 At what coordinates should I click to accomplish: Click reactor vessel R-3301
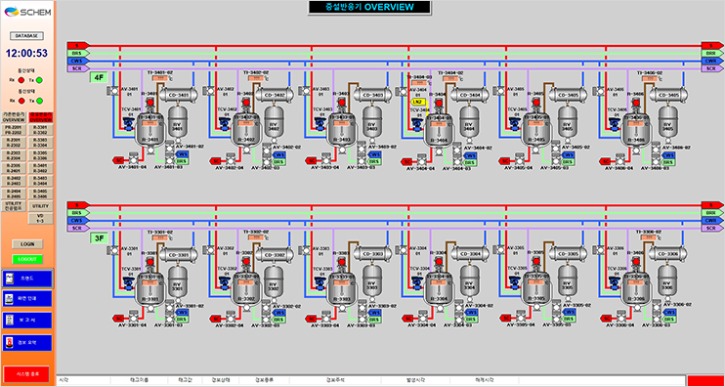pyautogui.click(x=150, y=289)
